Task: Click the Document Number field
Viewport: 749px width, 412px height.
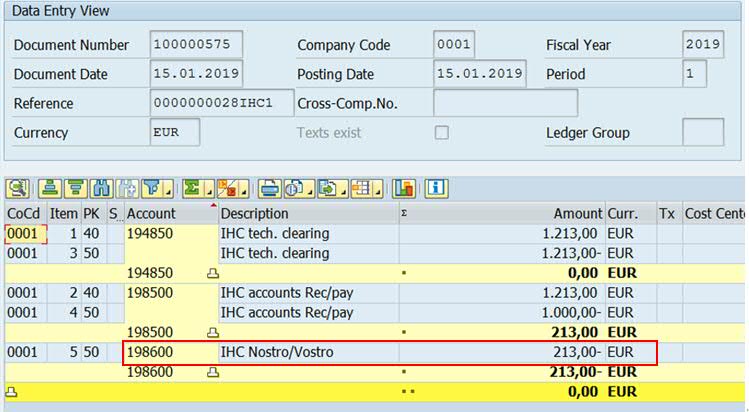Action: point(196,45)
